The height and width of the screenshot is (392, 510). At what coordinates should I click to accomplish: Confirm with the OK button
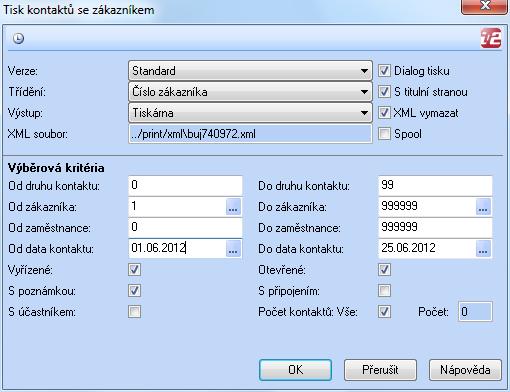295,370
